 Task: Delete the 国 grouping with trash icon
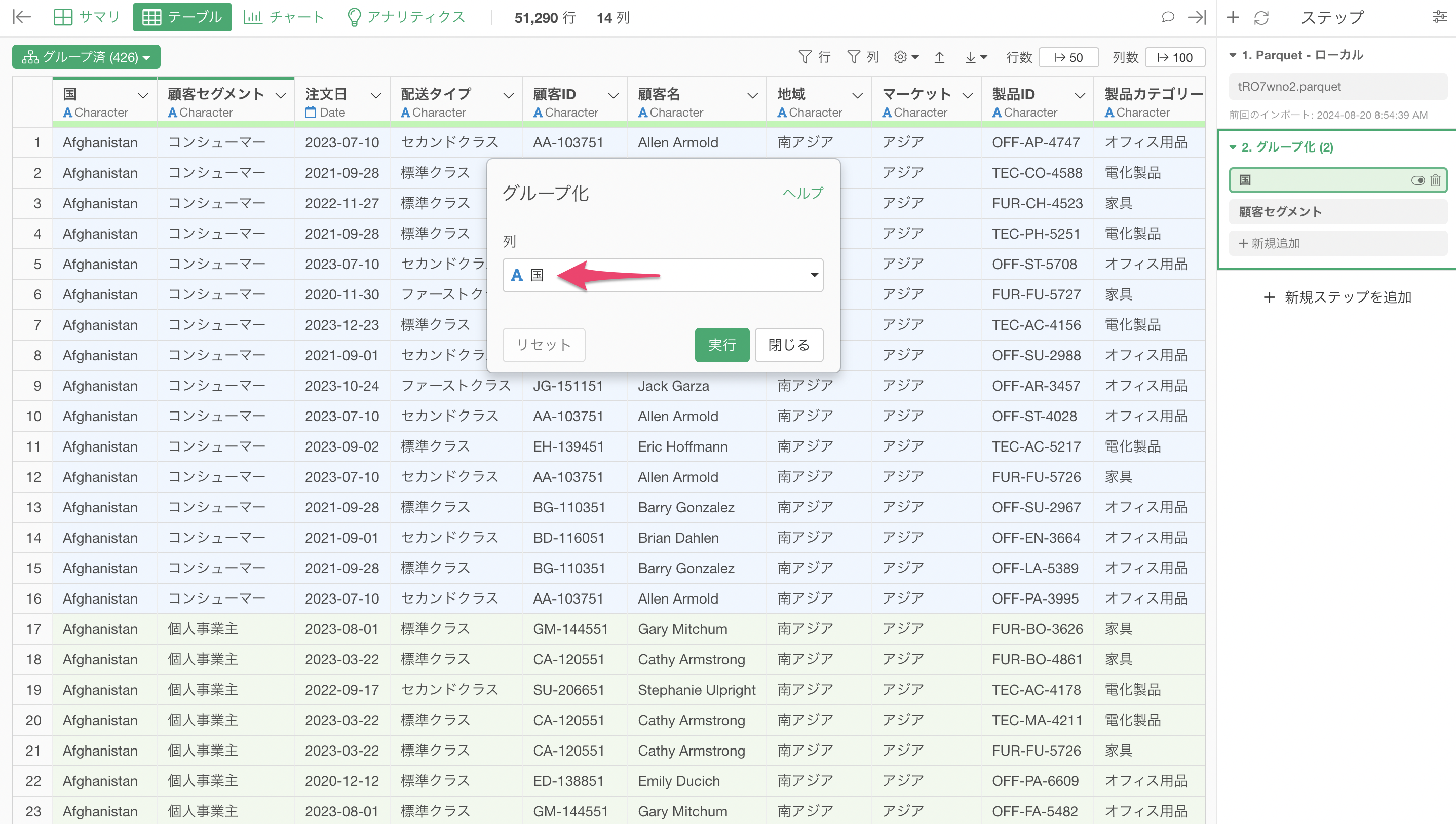point(1435,180)
